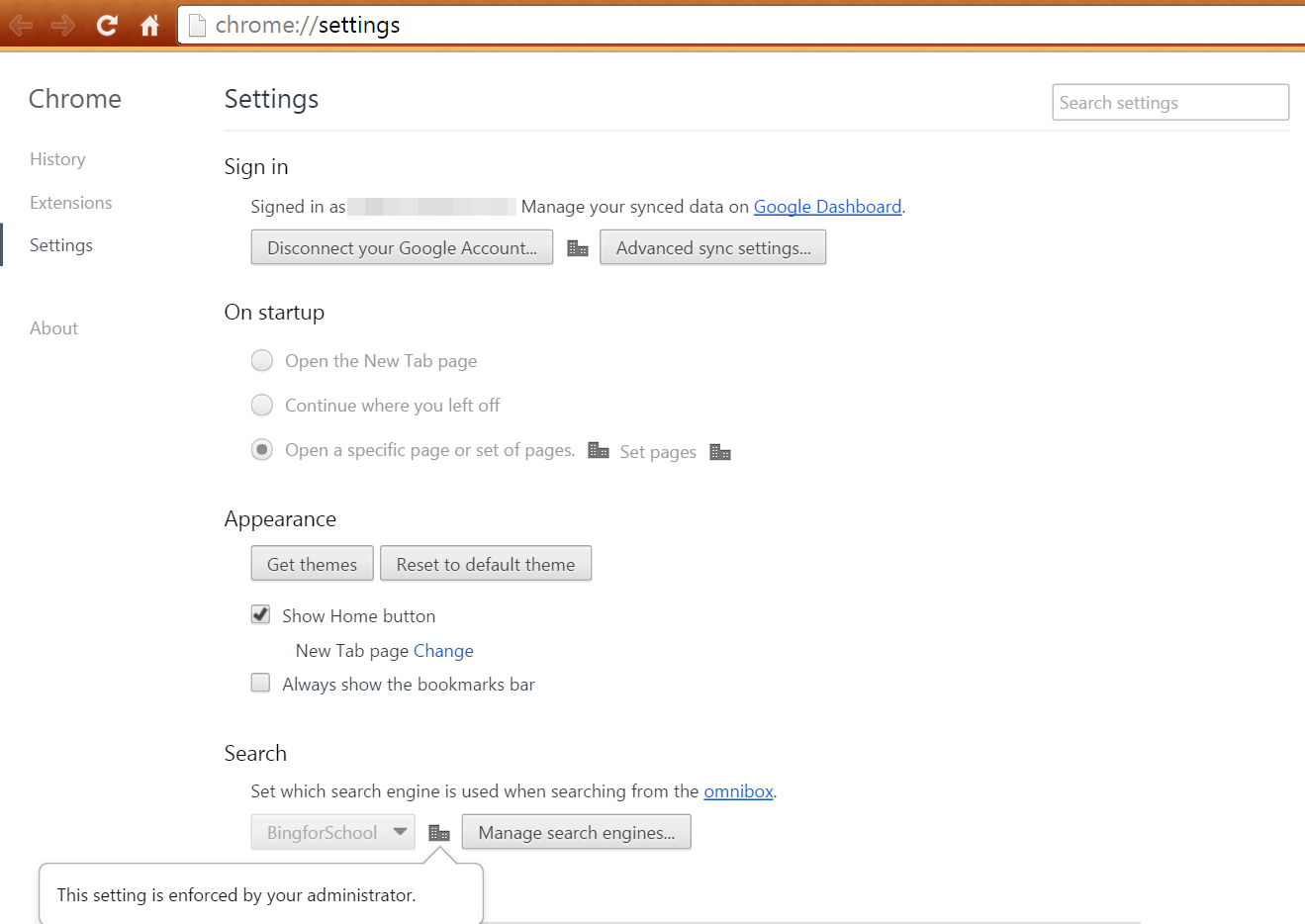The height and width of the screenshot is (924, 1305).
Task: Click 'Reset to default theme' button
Action: click(x=486, y=564)
